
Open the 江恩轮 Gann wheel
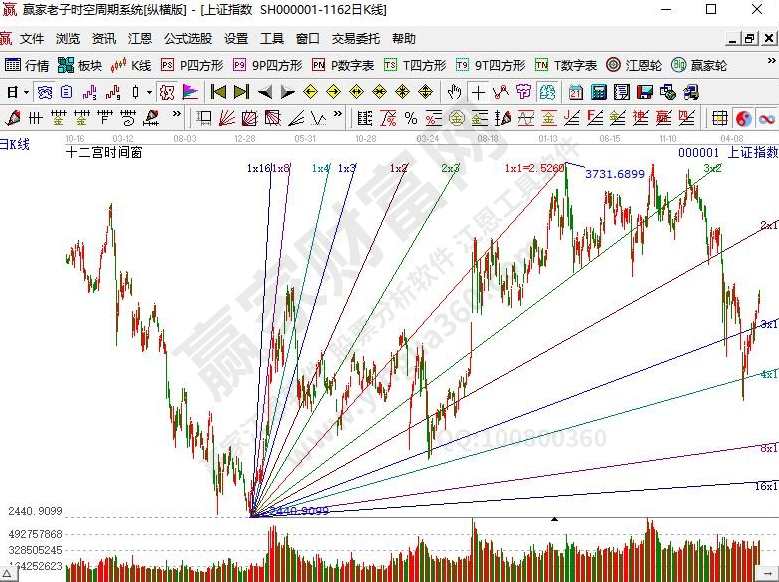[638, 65]
